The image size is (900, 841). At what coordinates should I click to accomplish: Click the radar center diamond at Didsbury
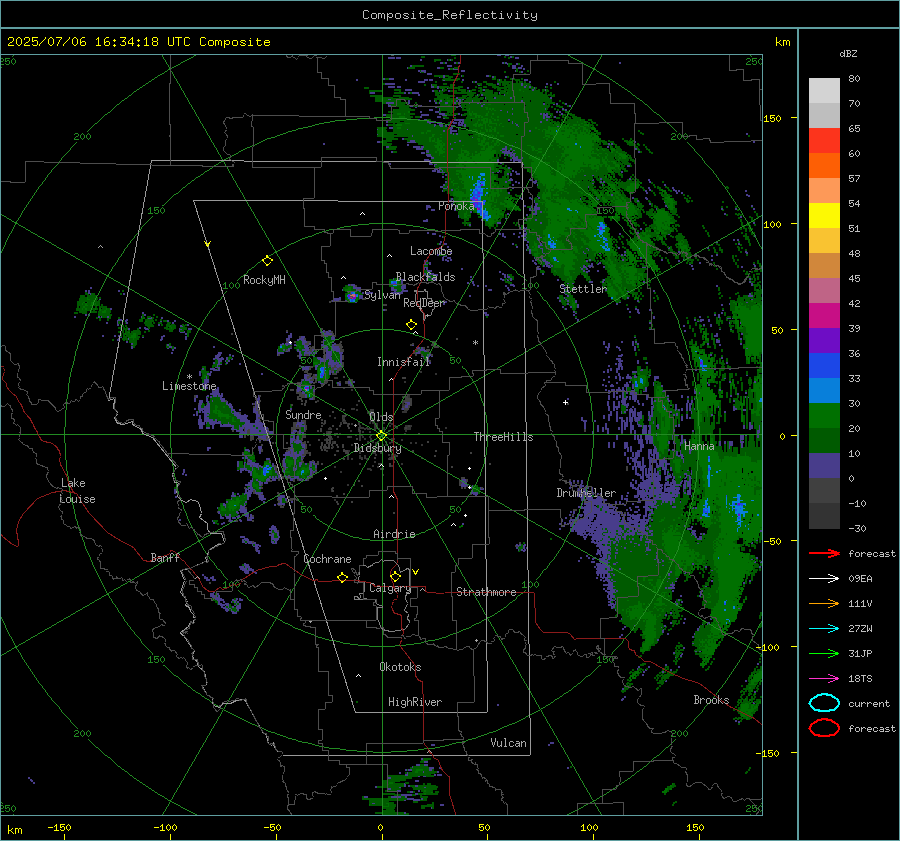pos(382,436)
